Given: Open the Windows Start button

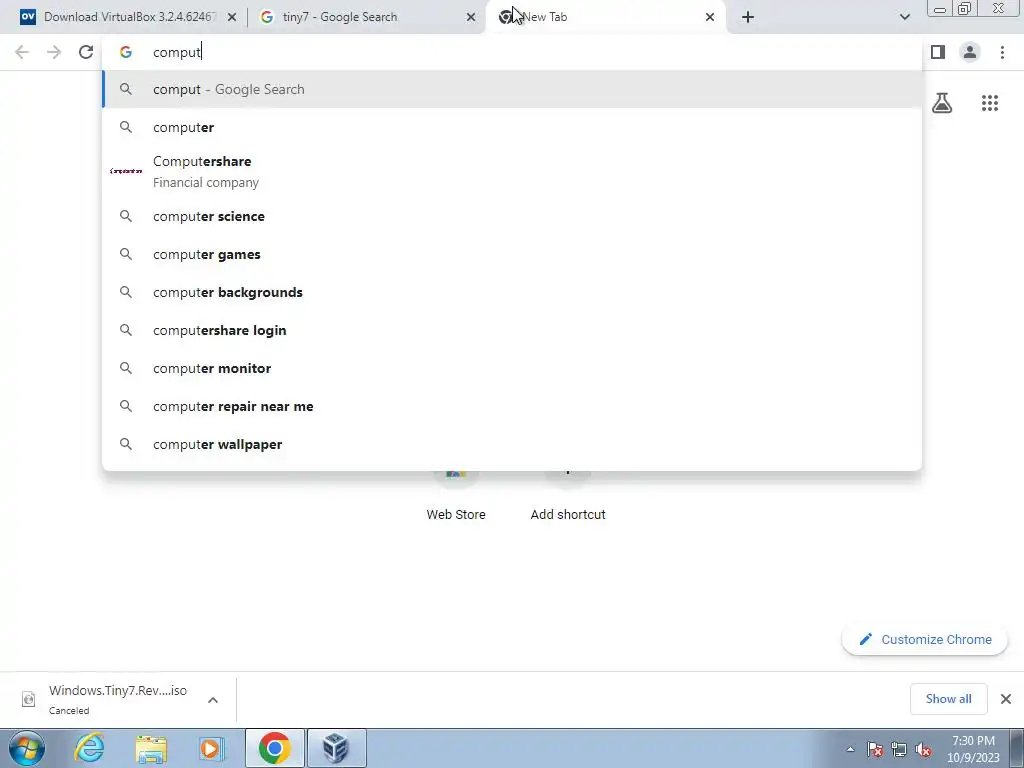Looking at the screenshot, I should coord(26,748).
